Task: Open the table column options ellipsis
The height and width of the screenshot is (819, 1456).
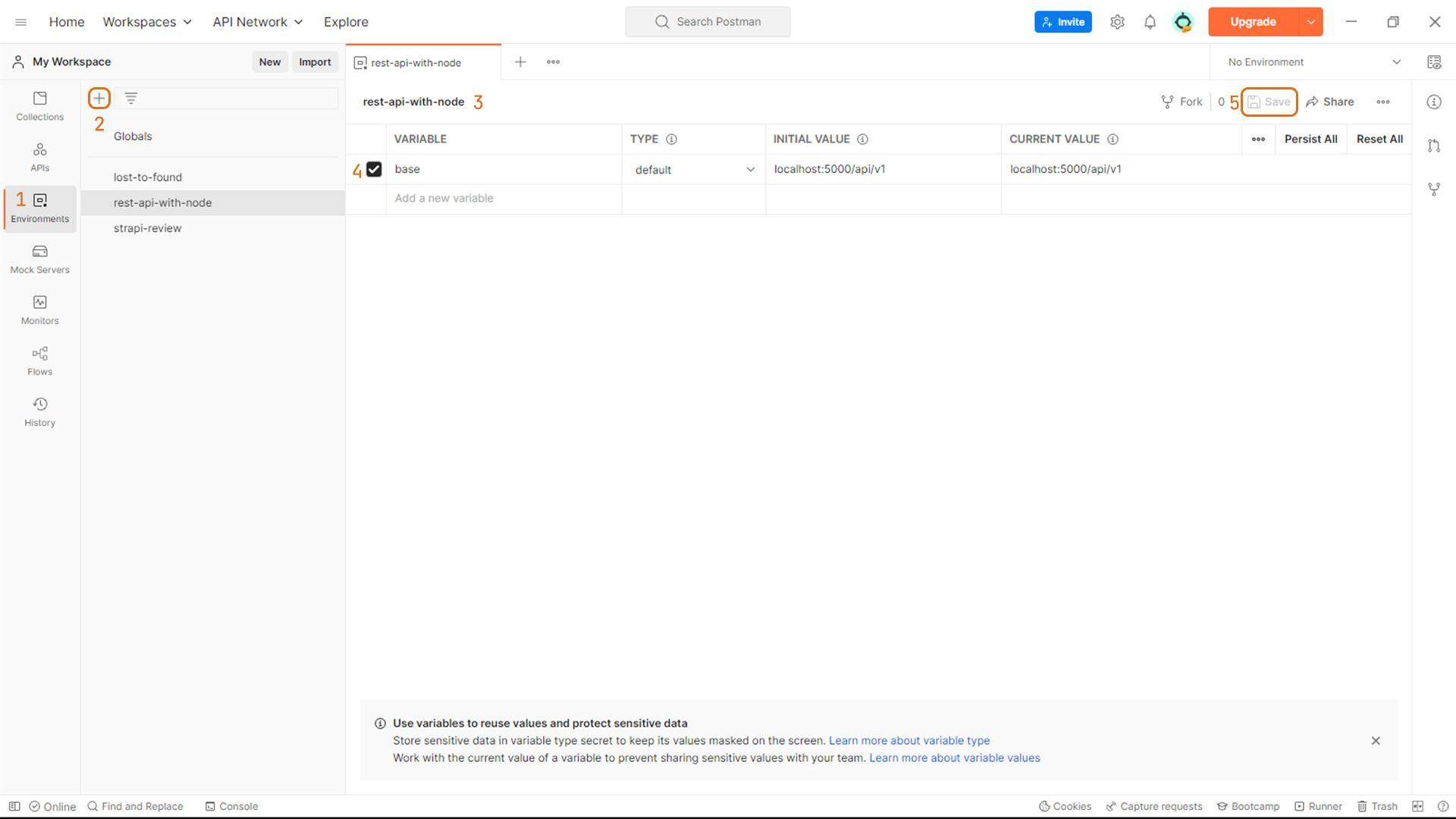Action: [1258, 140]
